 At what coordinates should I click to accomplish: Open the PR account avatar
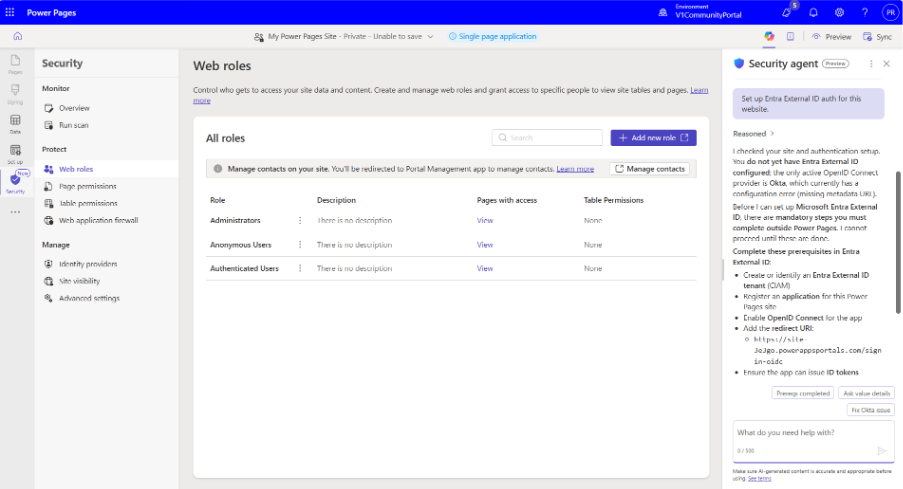pos(890,12)
